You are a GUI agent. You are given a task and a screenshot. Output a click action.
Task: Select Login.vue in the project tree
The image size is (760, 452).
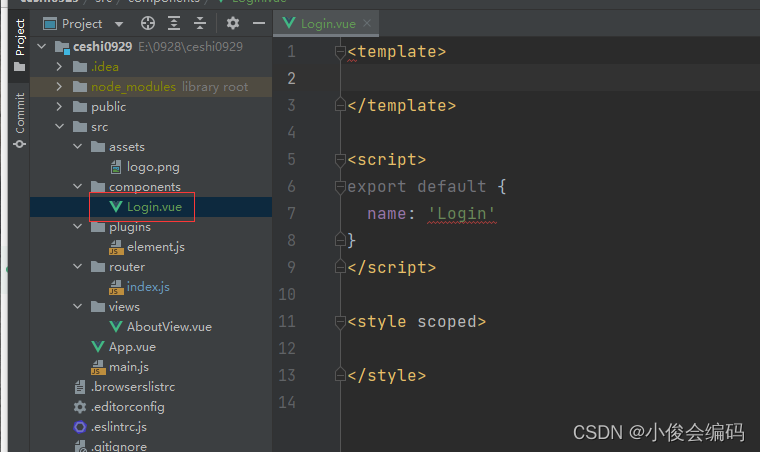pyautogui.click(x=154, y=207)
